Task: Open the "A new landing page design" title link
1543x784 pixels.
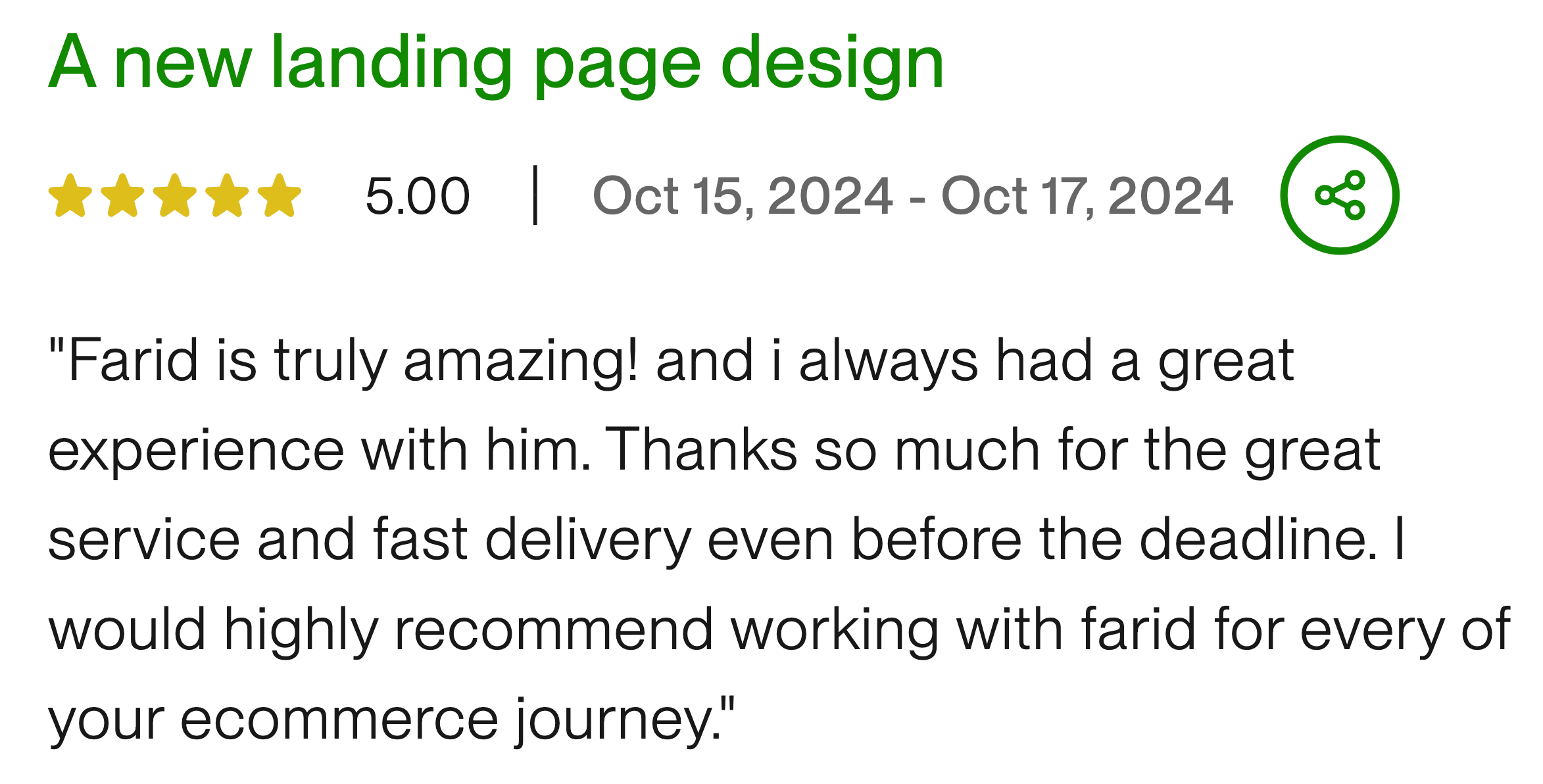Action: coord(497,64)
